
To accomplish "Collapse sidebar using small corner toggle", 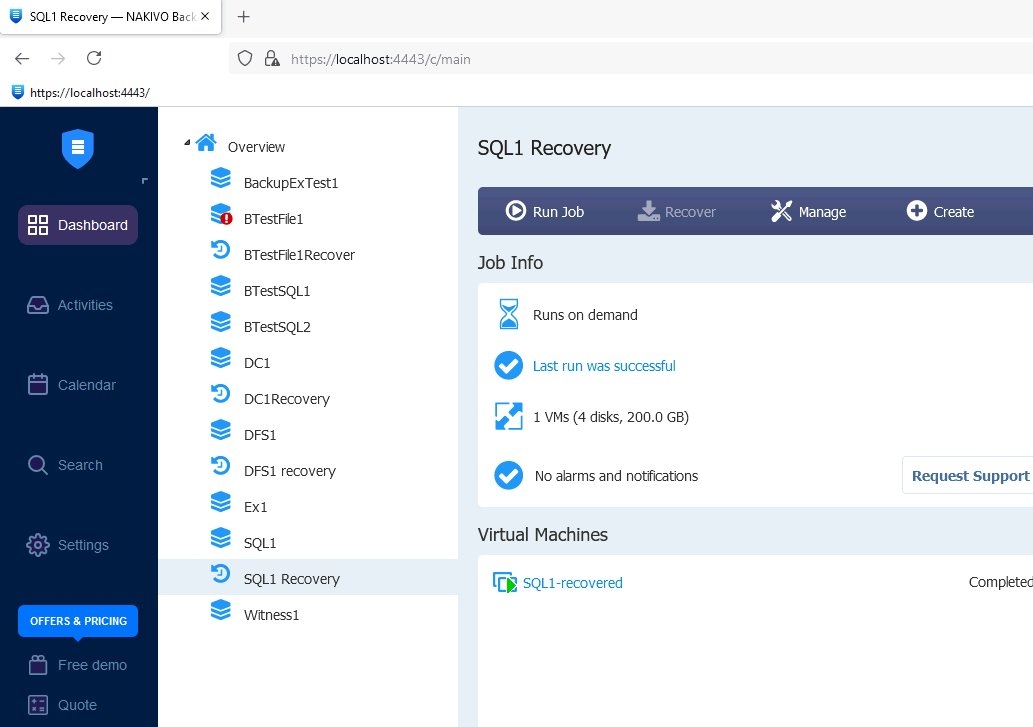I will tap(144, 181).
